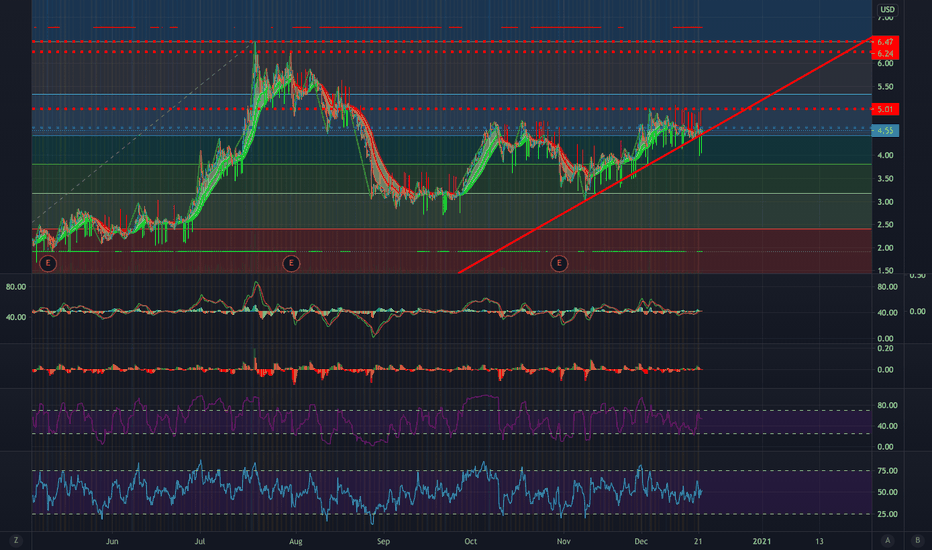Click the 50.00 oscillator scale value

tap(887, 492)
